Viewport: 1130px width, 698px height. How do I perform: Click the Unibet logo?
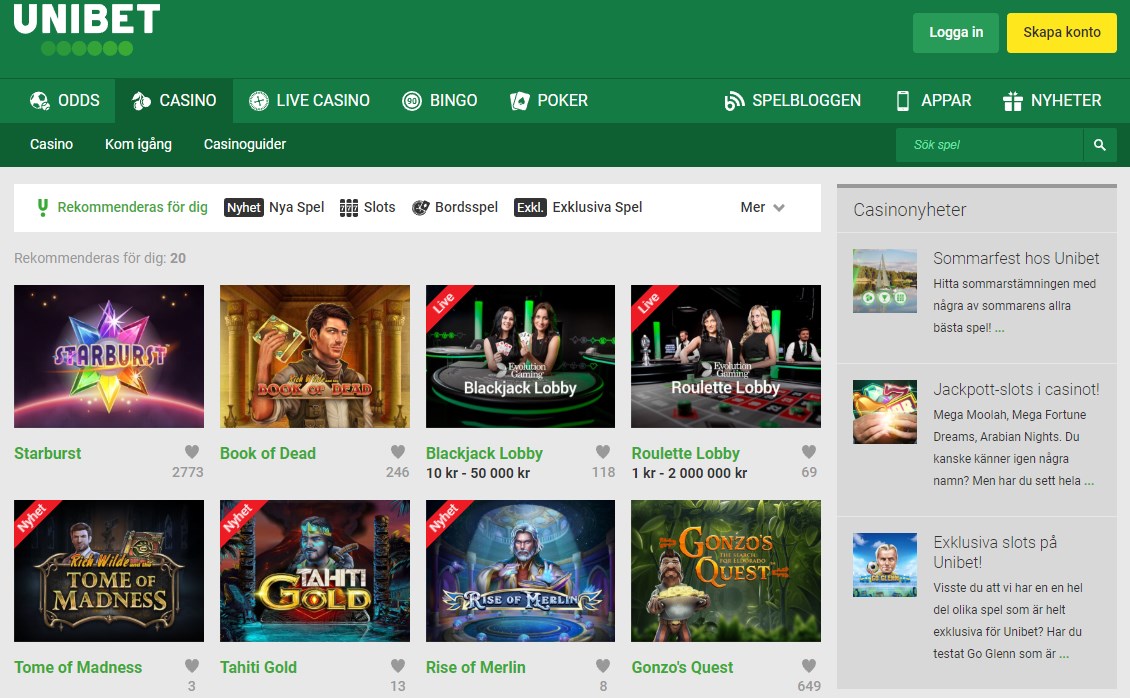[86, 29]
